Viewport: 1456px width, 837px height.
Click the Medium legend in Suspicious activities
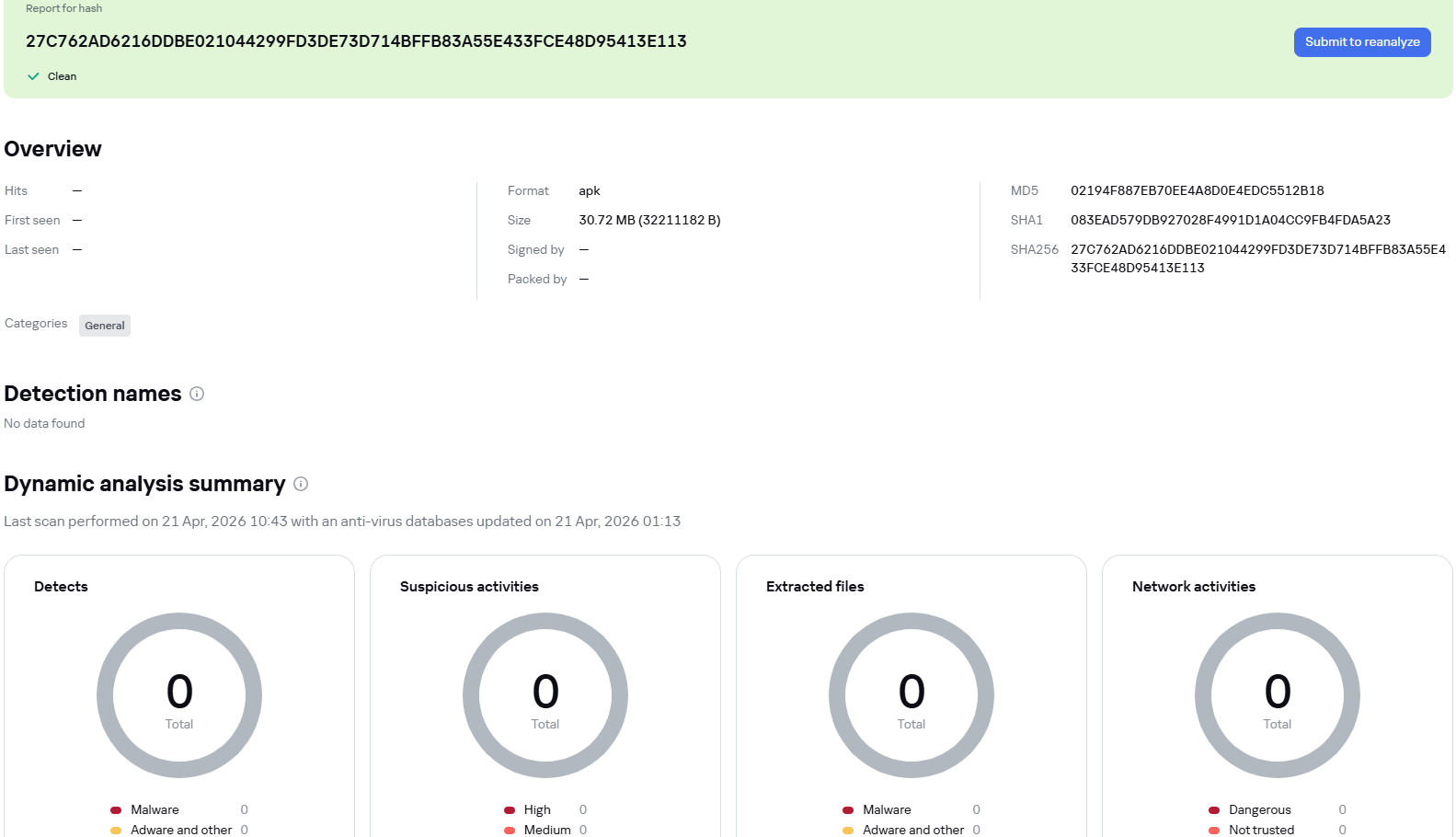pyautogui.click(x=547, y=830)
